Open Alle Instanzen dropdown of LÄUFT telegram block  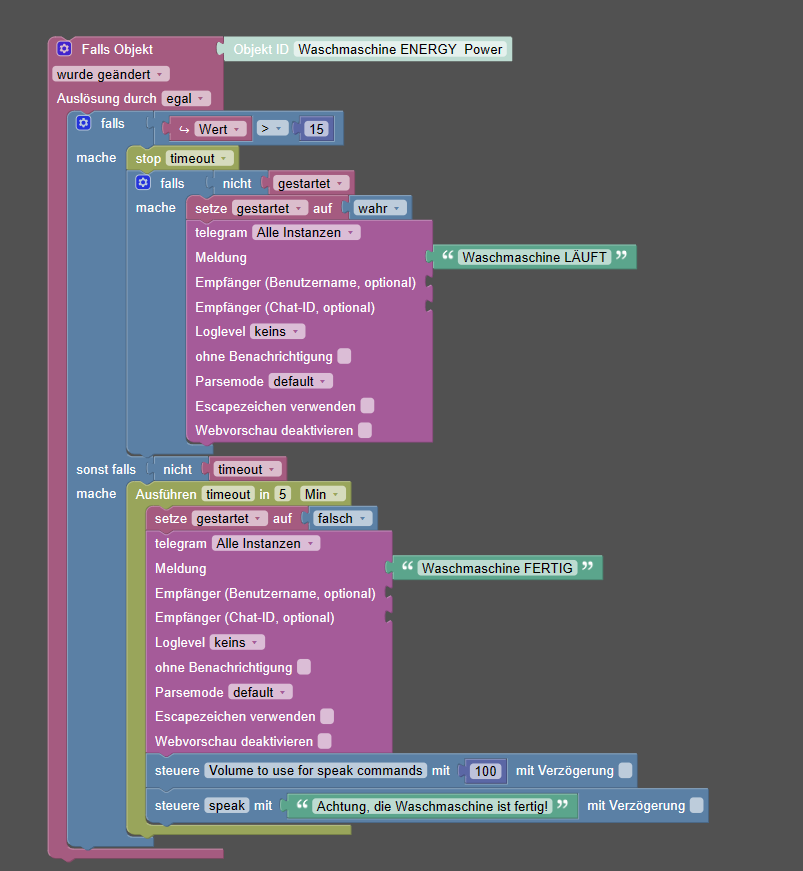[306, 233]
